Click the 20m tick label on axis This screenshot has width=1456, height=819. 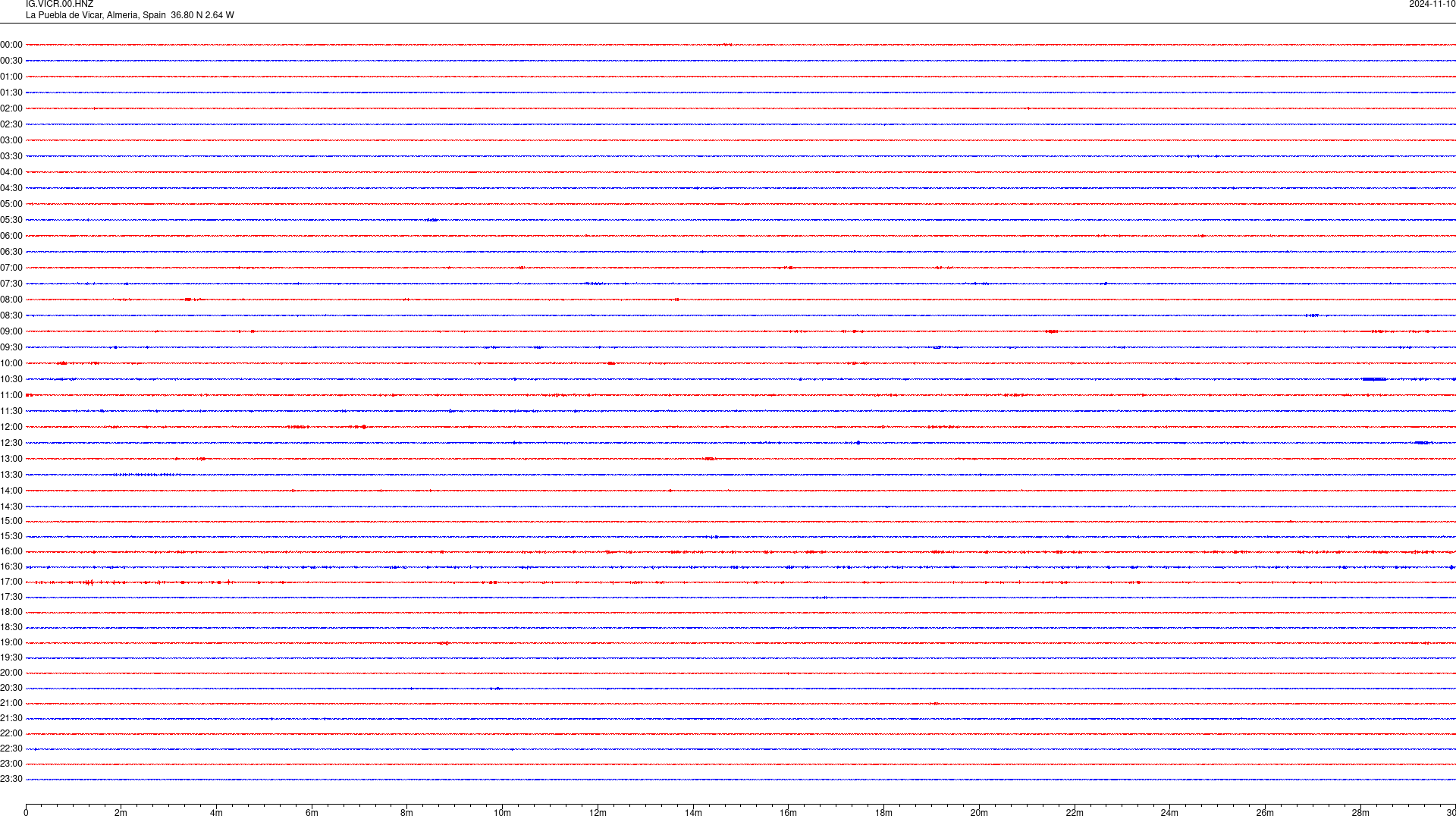[979, 813]
